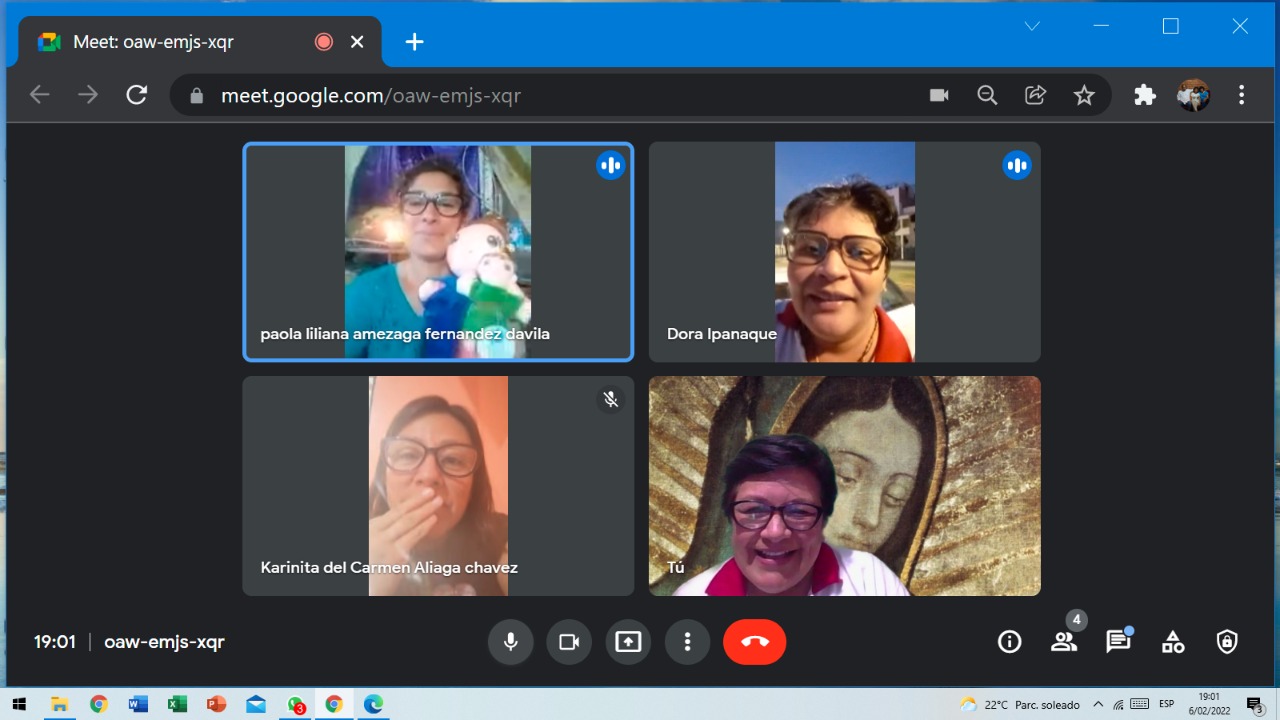Open the more options menu in Meet
Viewport: 1280px width, 720px height.
click(x=687, y=642)
